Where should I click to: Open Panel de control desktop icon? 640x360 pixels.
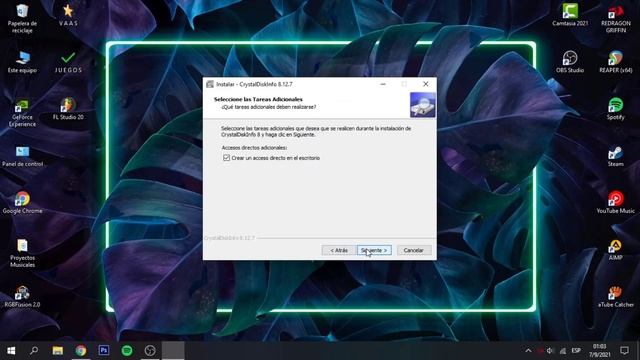point(22,156)
